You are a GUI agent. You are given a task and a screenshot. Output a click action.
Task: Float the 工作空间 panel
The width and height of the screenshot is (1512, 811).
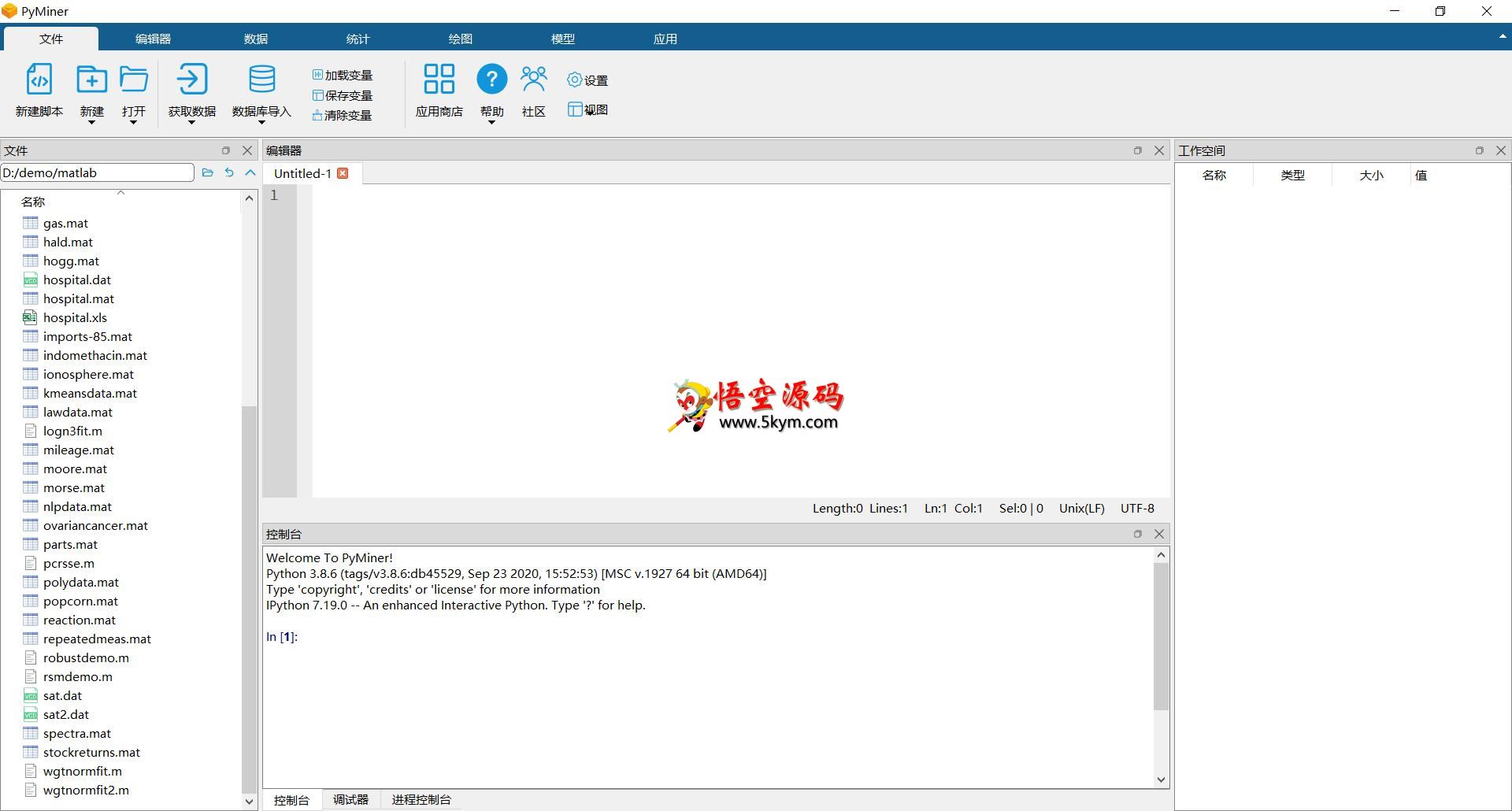[x=1479, y=150]
